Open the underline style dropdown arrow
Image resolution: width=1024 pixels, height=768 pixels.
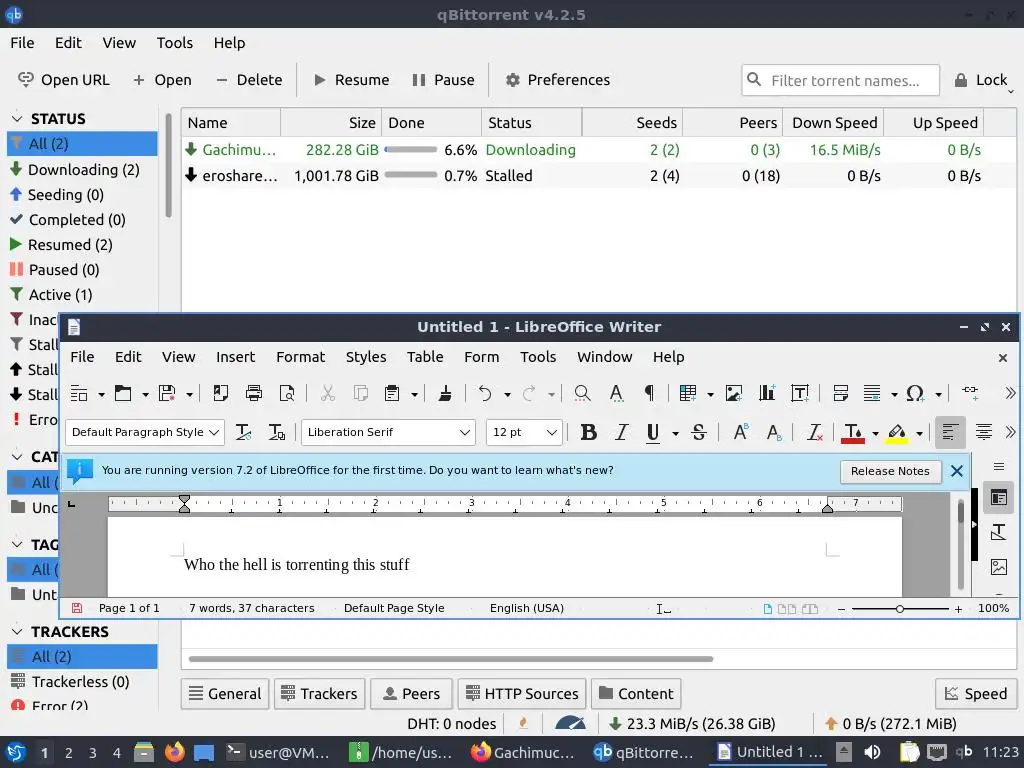coord(675,433)
